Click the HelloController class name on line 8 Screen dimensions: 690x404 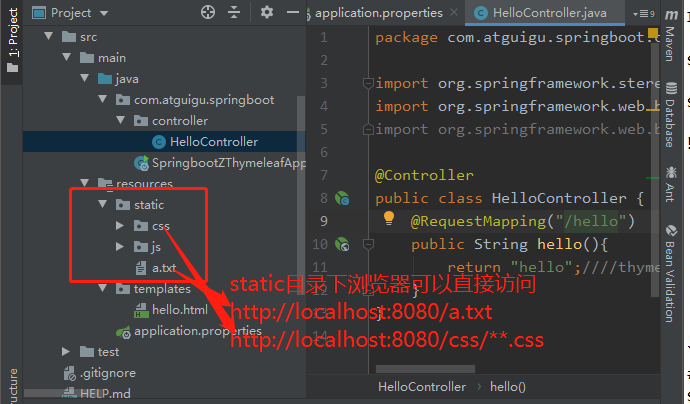point(559,198)
